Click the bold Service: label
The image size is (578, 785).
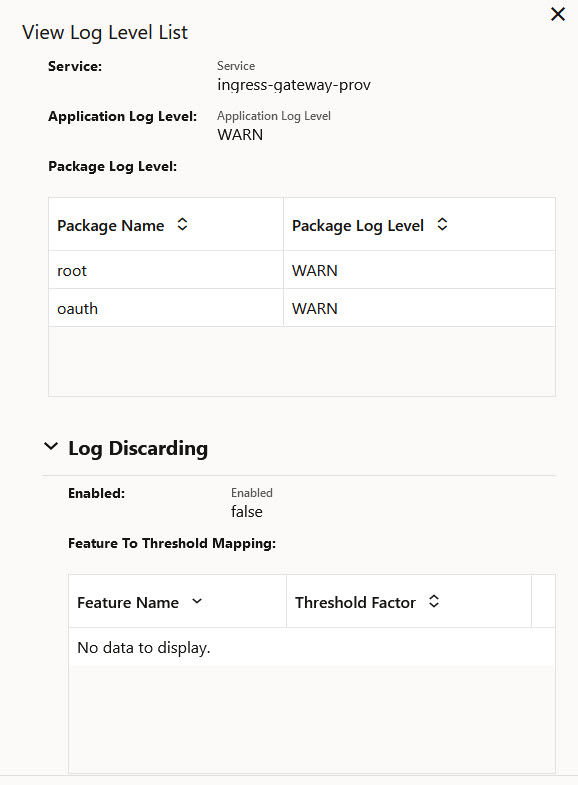tap(75, 66)
